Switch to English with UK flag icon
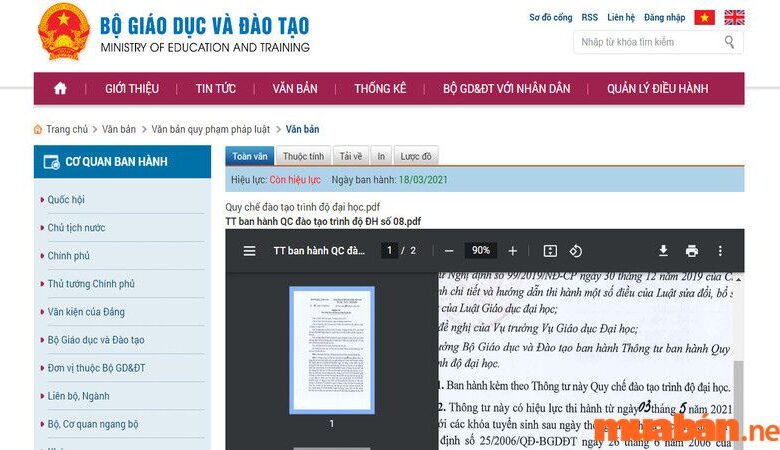The width and height of the screenshot is (780, 450). point(734,17)
